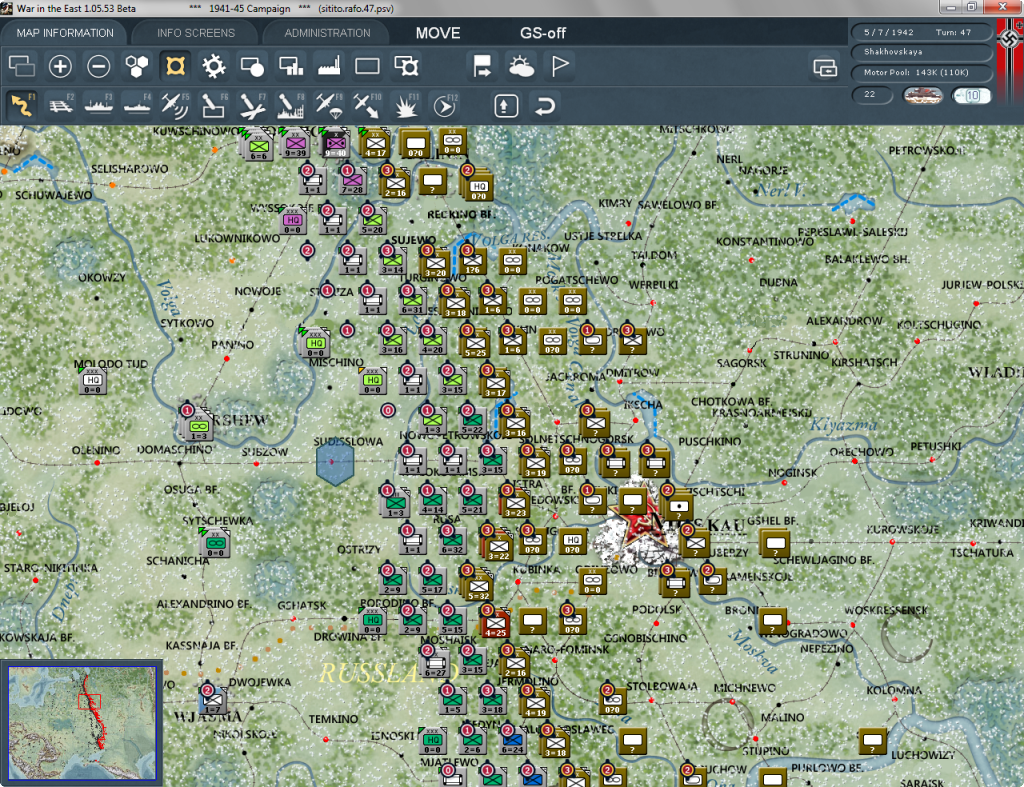This screenshot has height=787, width=1024.
Task: Toggle the plain rectangle overlay icon
Action: click(x=367, y=66)
